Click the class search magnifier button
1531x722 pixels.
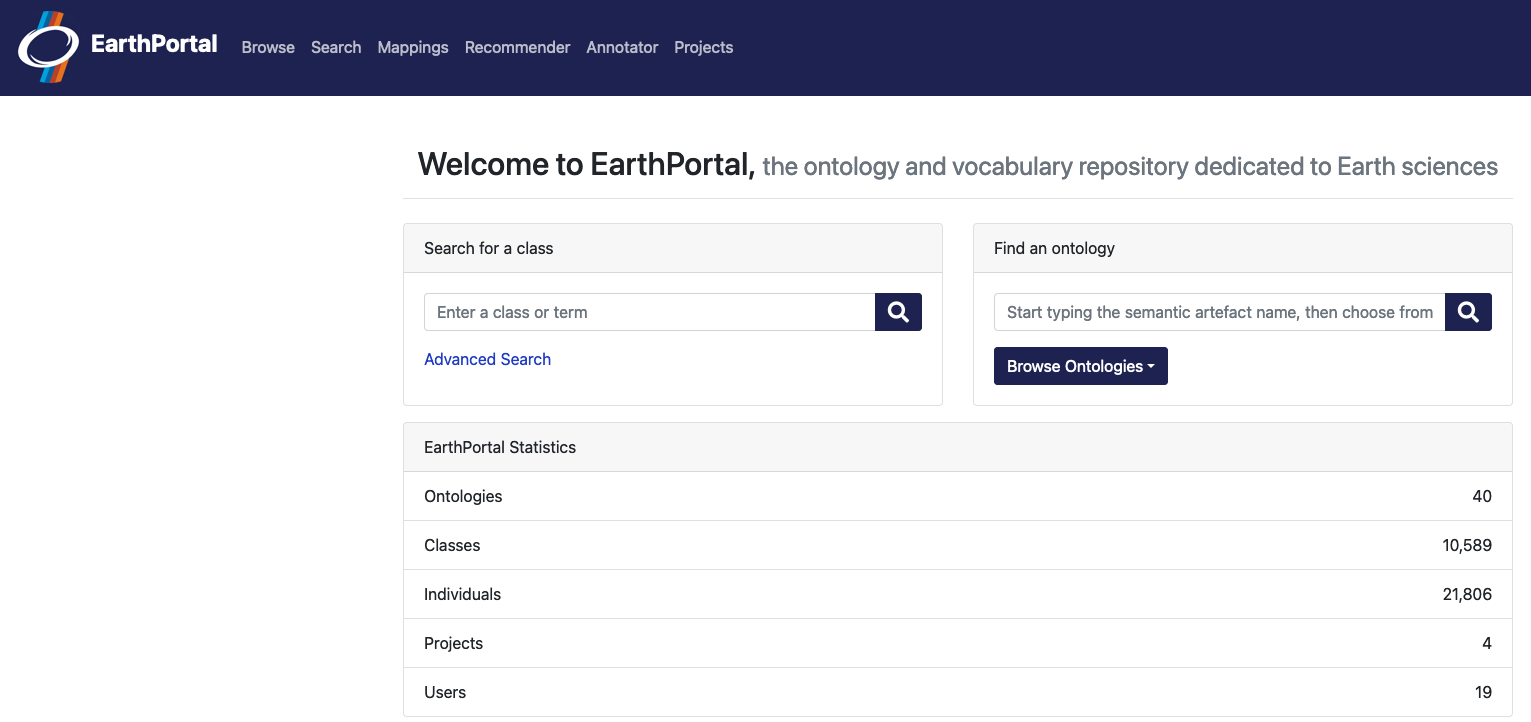(898, 312)
